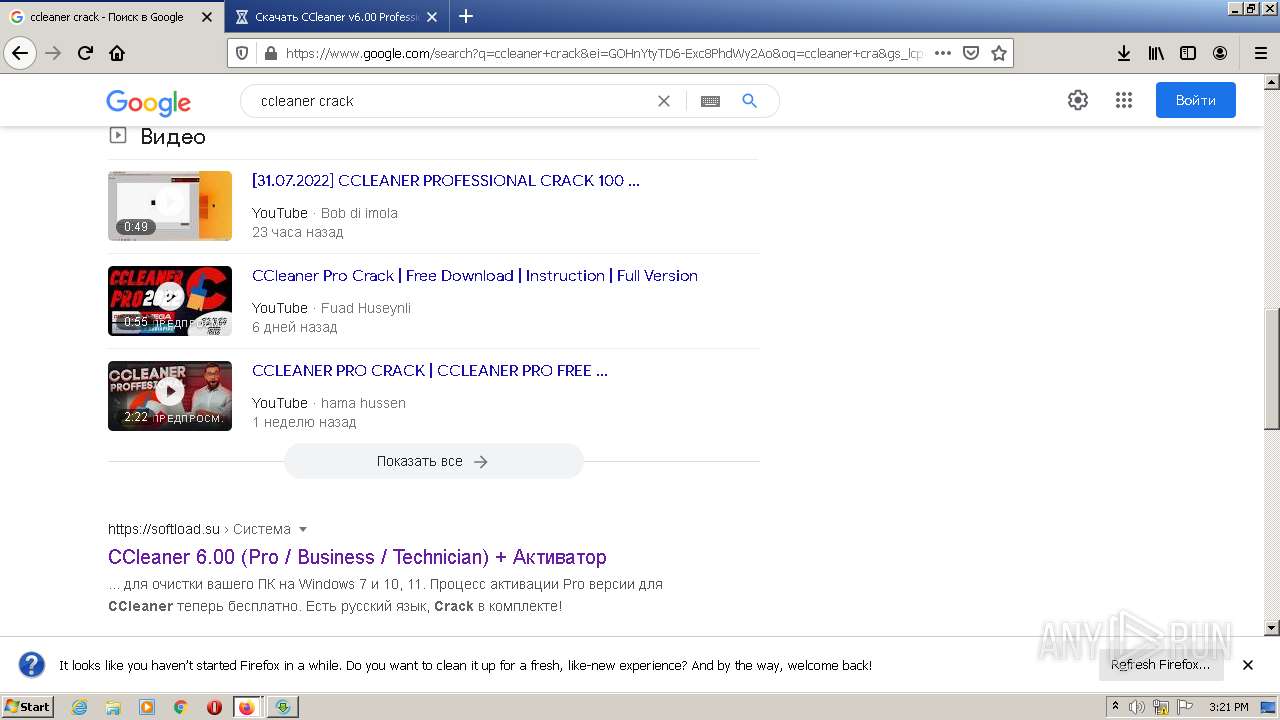Screen dimensions: 1280x720
Task: Click the Google logo
Action: pos(148,102)
